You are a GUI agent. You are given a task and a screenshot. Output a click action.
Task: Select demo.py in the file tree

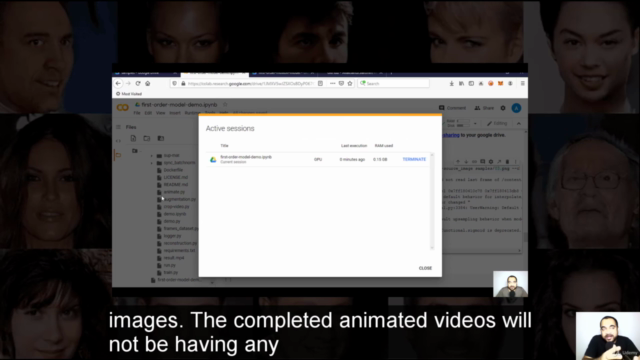point(172,221)
